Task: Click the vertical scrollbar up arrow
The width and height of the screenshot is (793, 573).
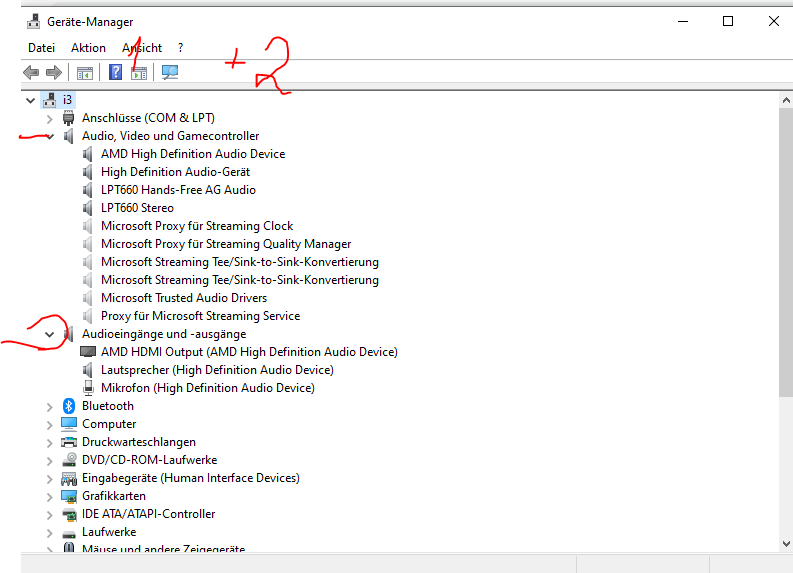Action: click(786, 100)
